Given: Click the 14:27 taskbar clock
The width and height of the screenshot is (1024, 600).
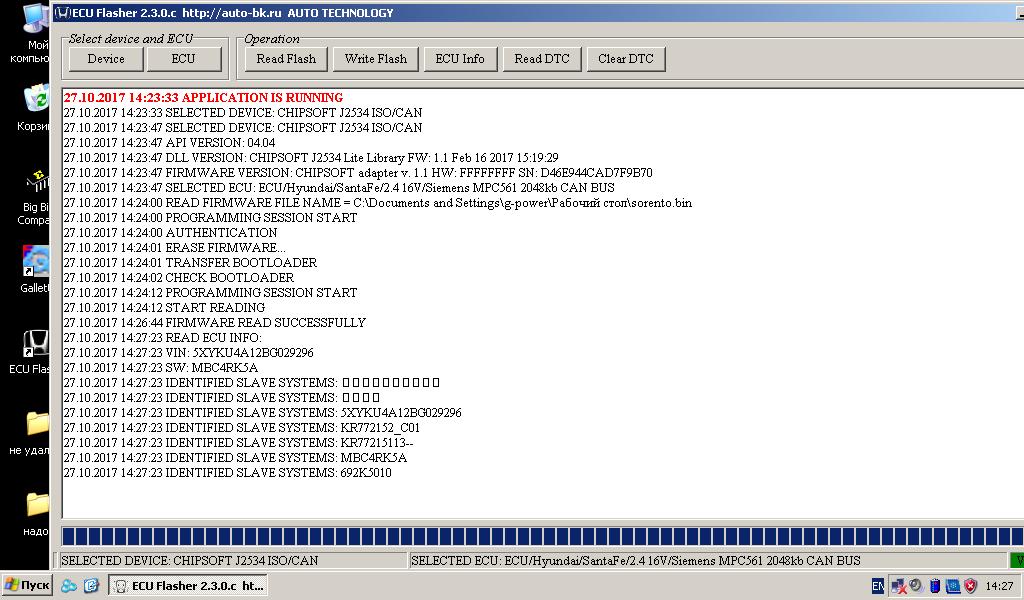Looking at the screenshot, I should click(x=999, y=586).
